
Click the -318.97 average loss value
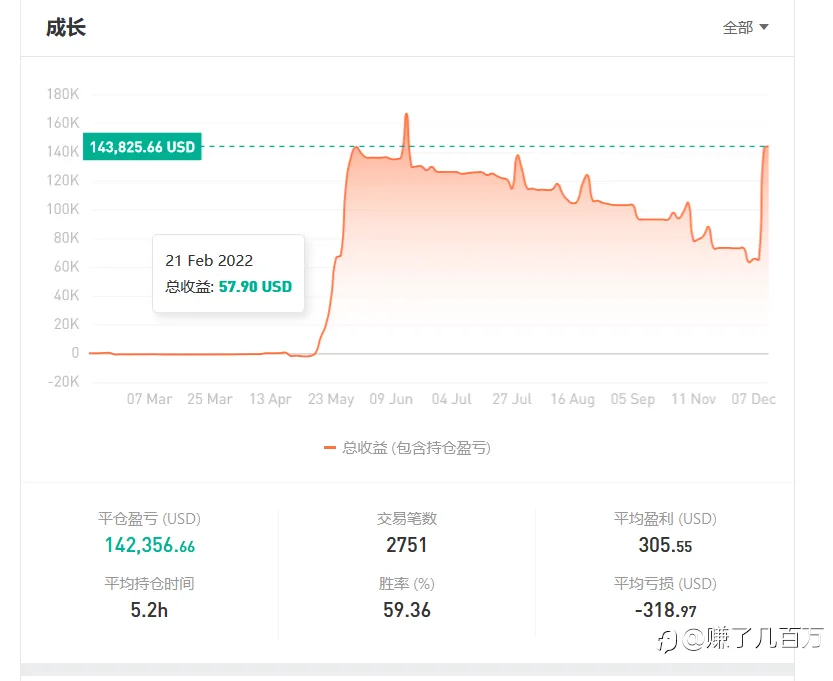665,610
